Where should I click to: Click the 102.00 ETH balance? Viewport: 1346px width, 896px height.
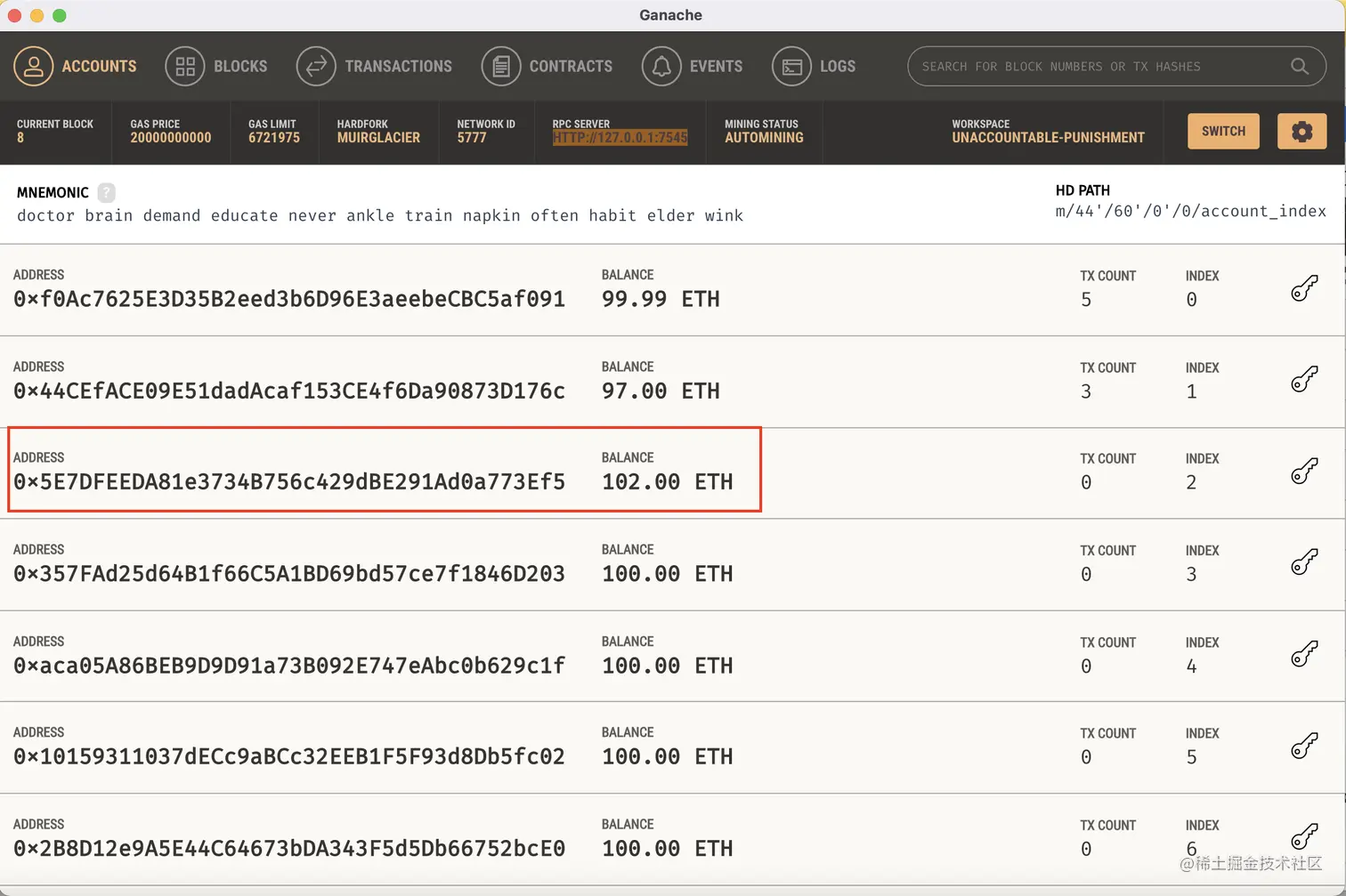click(668, 481)
